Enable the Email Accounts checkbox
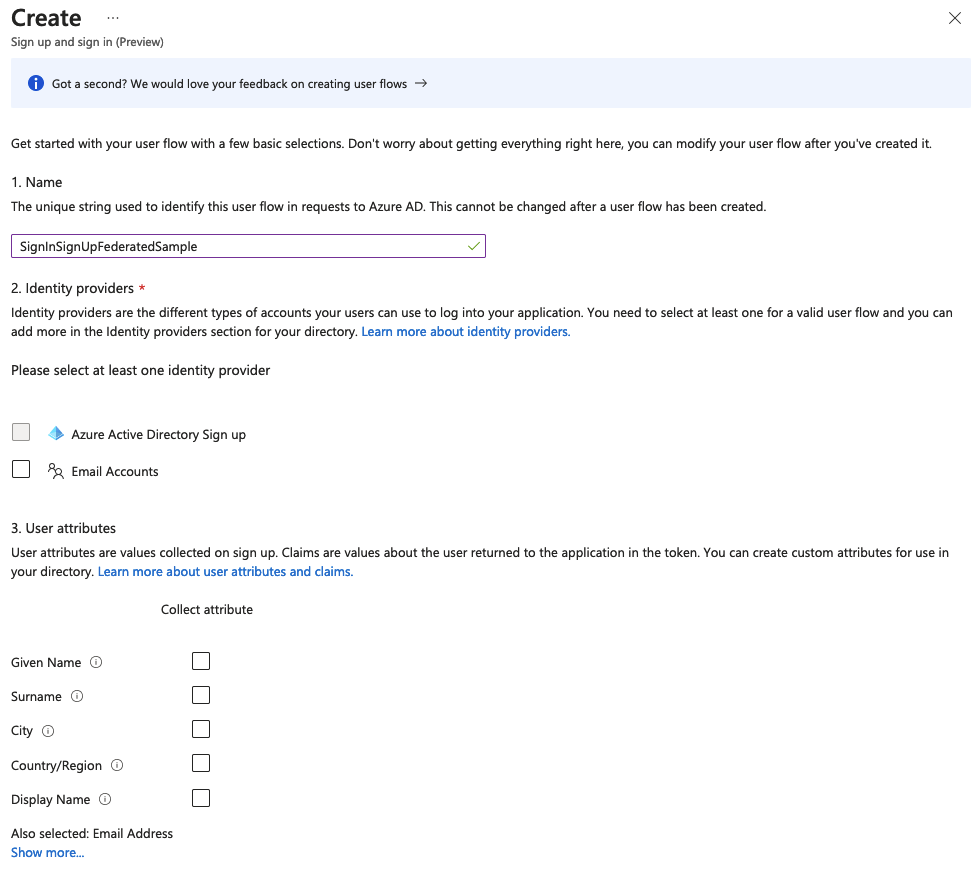 [x=21, y=469]
